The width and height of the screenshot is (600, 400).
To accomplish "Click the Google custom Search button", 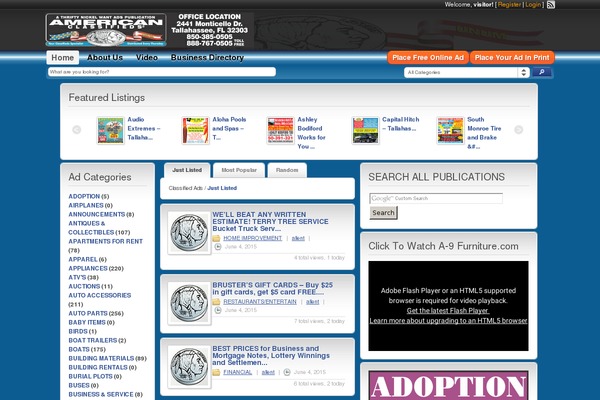I will click(x=383, y=213).
